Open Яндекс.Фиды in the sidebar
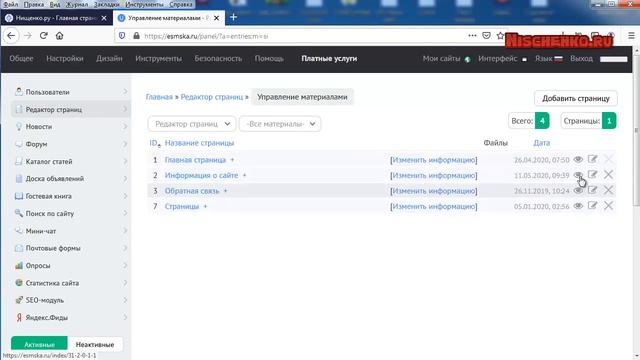 pos(47,318)
